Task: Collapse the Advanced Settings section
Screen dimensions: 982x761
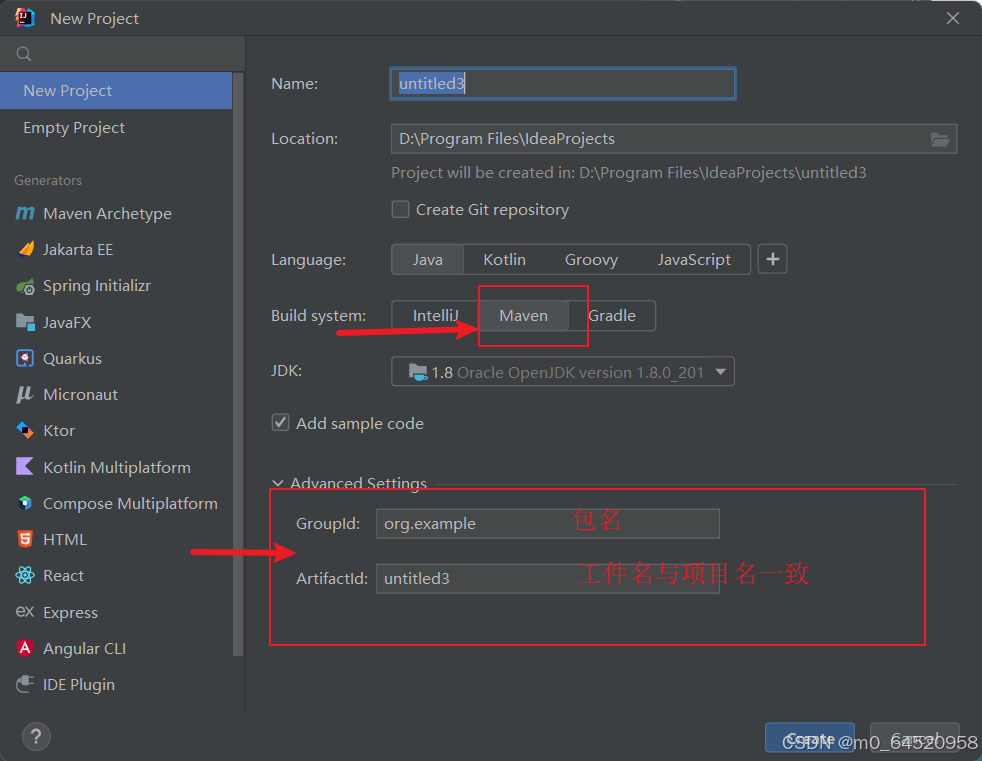Action: click(x=277, y=483)
